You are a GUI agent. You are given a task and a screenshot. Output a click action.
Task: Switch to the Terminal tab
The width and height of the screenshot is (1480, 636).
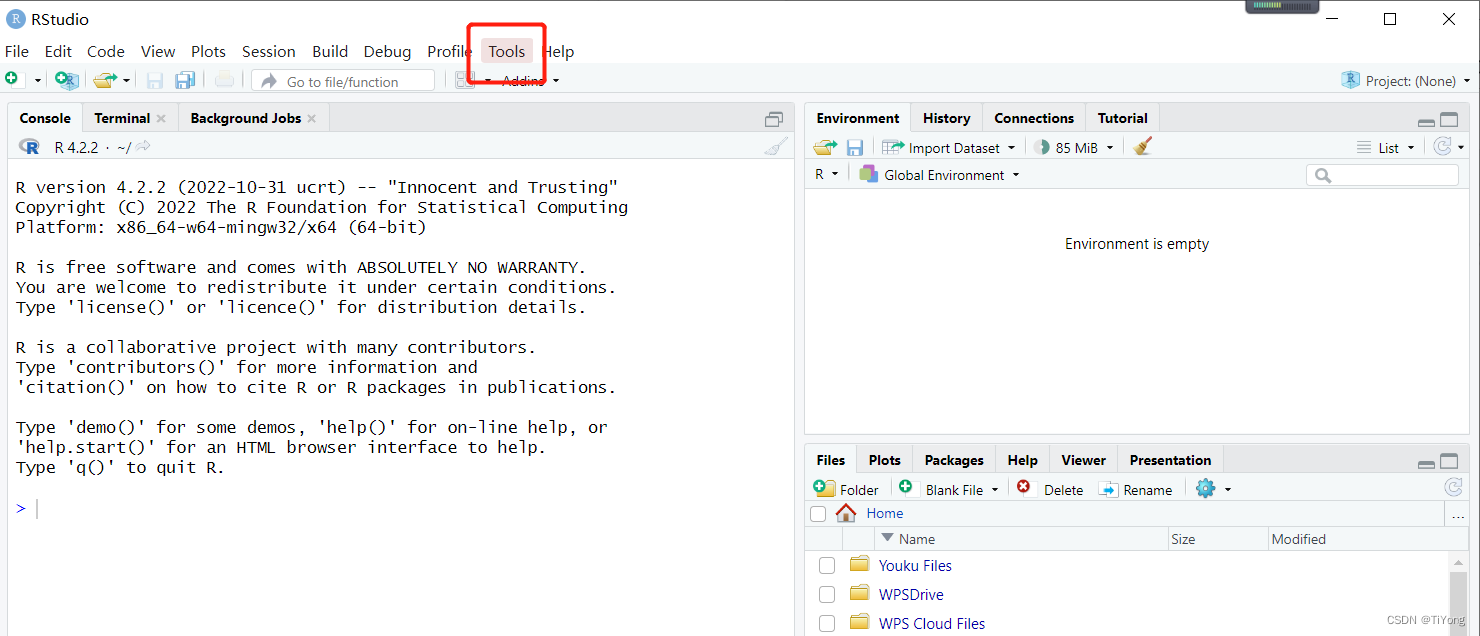pyautogui.click(x=122, y=118)
